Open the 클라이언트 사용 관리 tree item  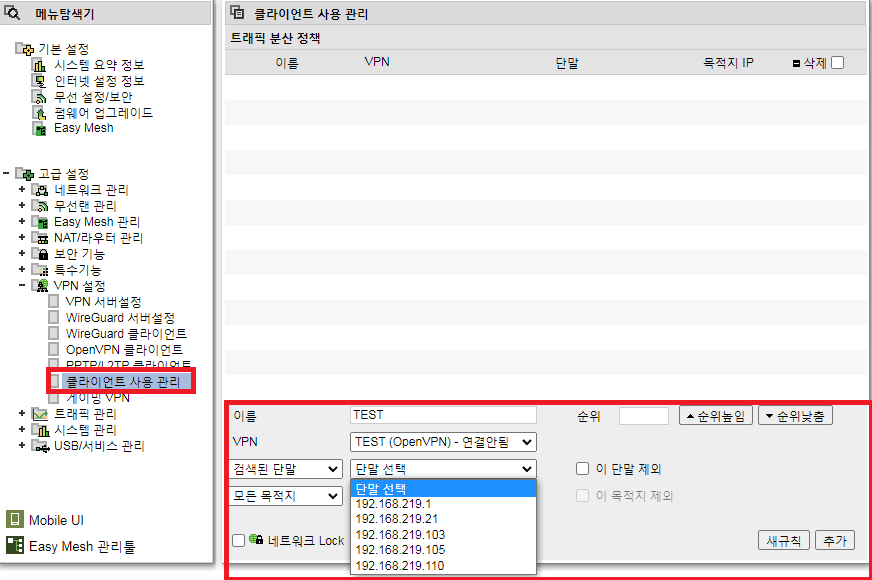tap(123, 382)
